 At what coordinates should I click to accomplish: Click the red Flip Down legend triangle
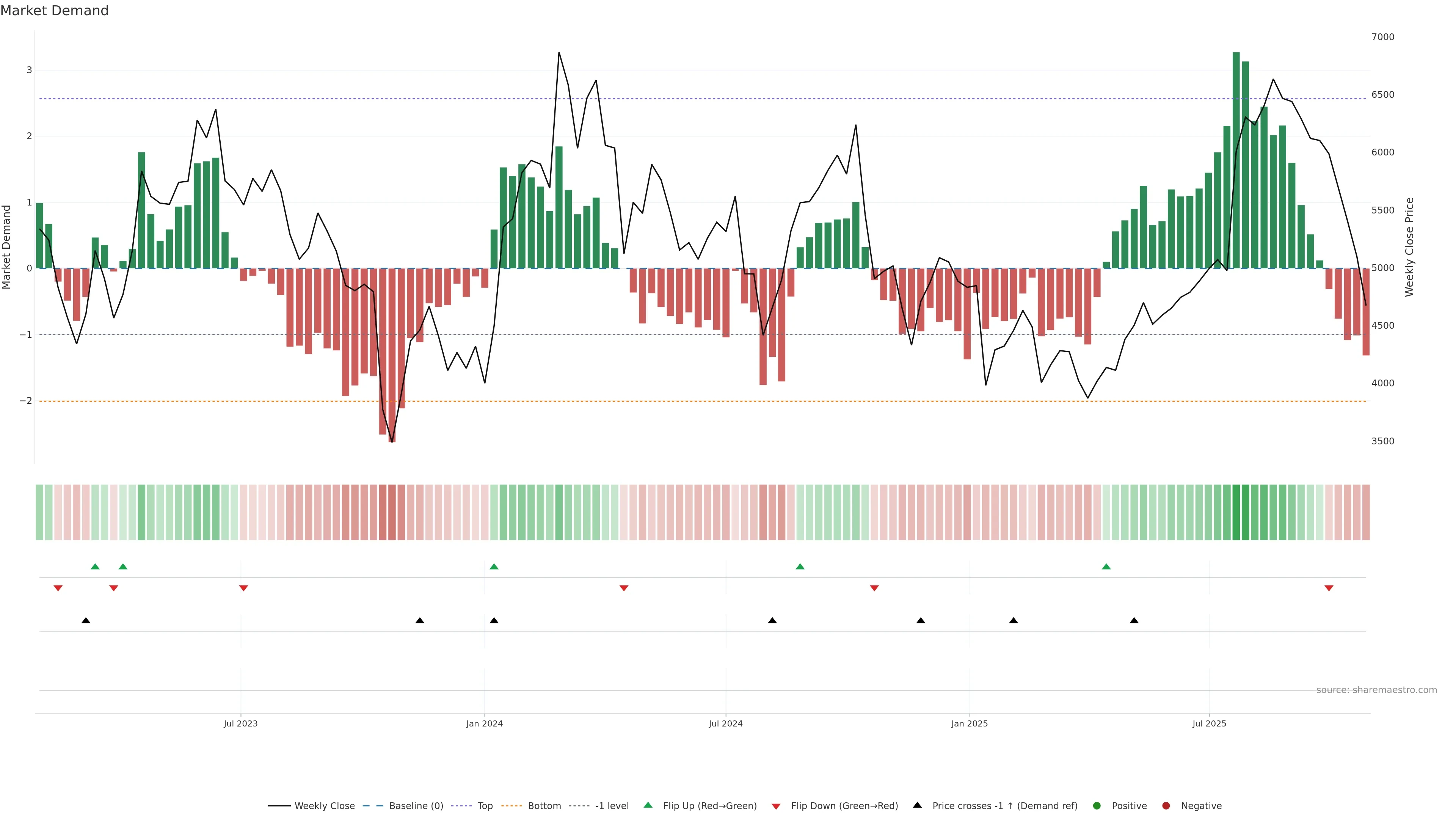pyautogui.click(x=776, y=806)
